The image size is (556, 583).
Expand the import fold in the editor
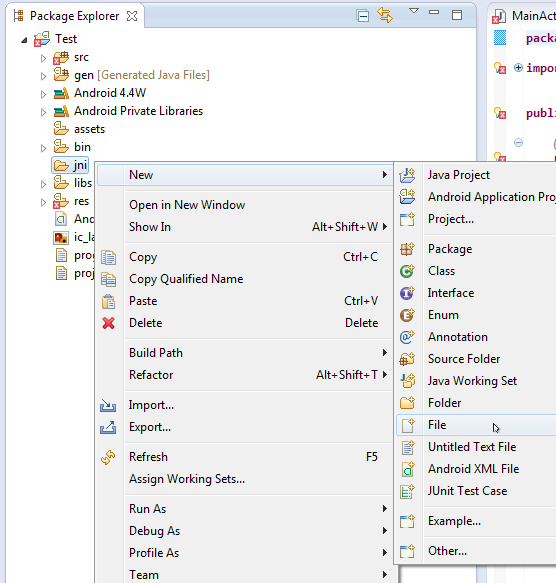(x=518, y=68)
